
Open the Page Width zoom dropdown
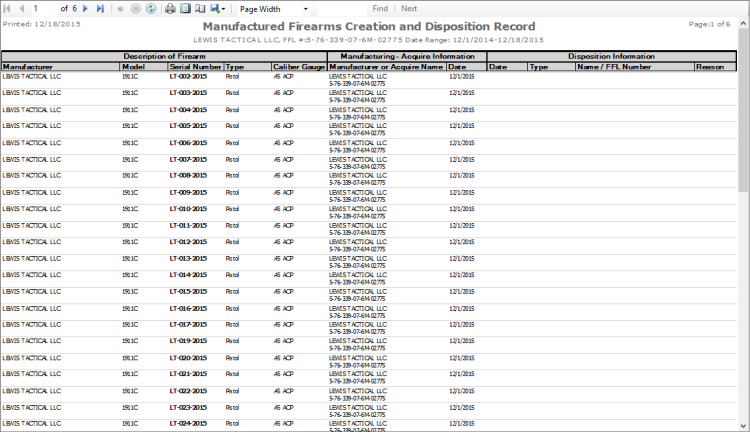[274, 9]
